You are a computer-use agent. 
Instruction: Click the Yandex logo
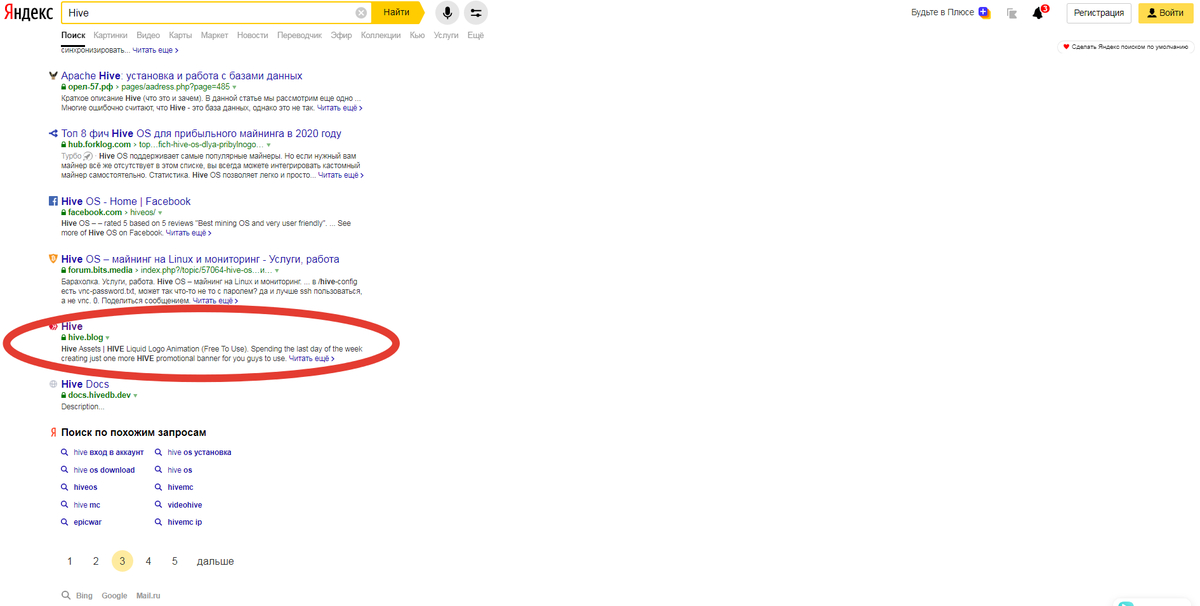(x=27, y=13)
